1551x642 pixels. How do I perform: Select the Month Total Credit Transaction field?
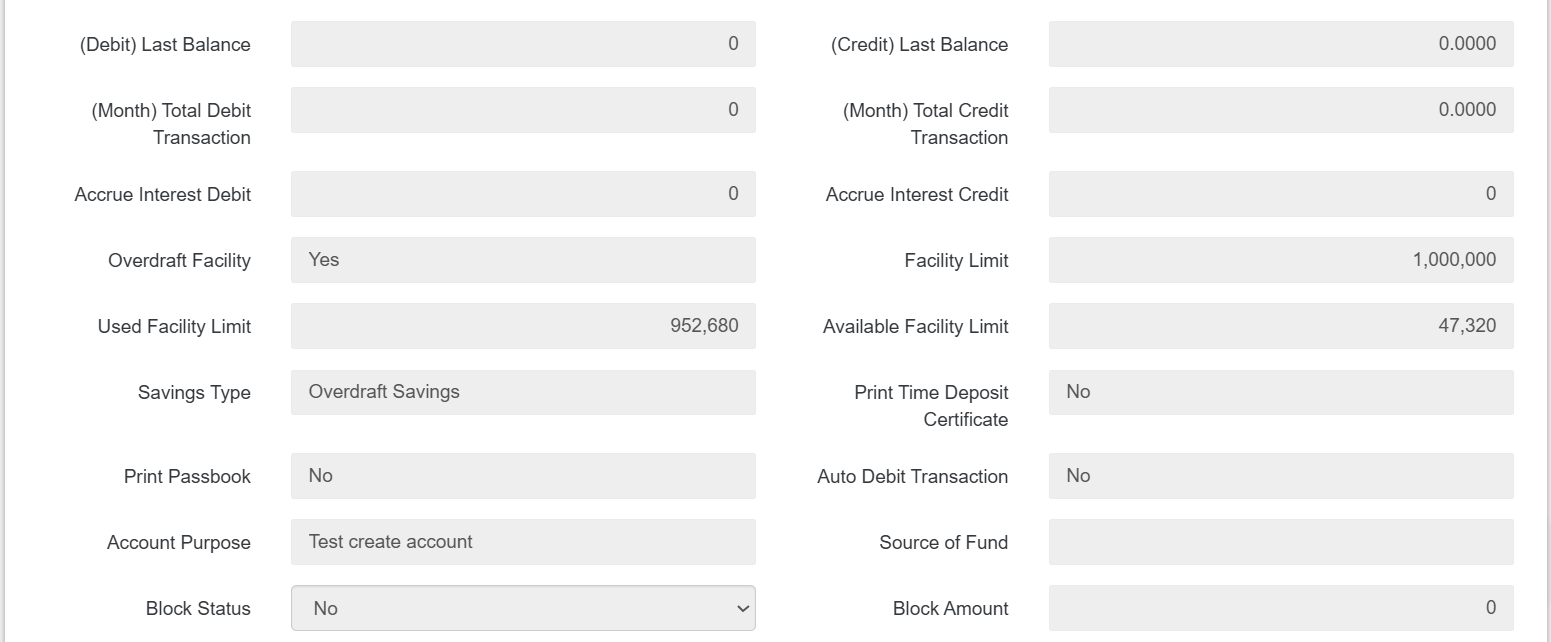point(1280,110)
